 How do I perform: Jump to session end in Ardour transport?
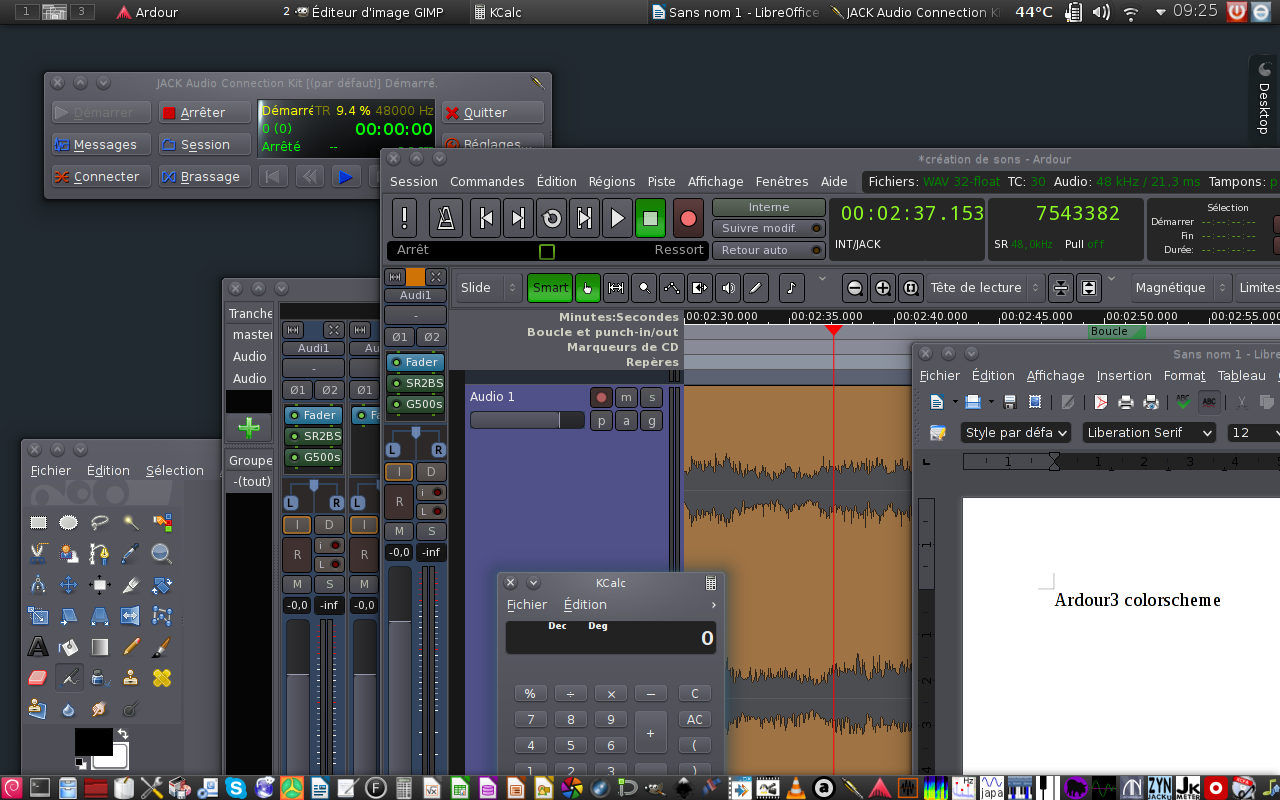pyautogui.click(x=519, y=217)
